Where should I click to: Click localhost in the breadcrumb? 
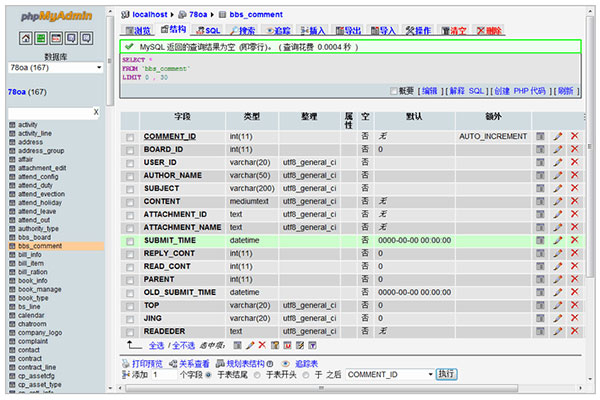coord(150,15)
